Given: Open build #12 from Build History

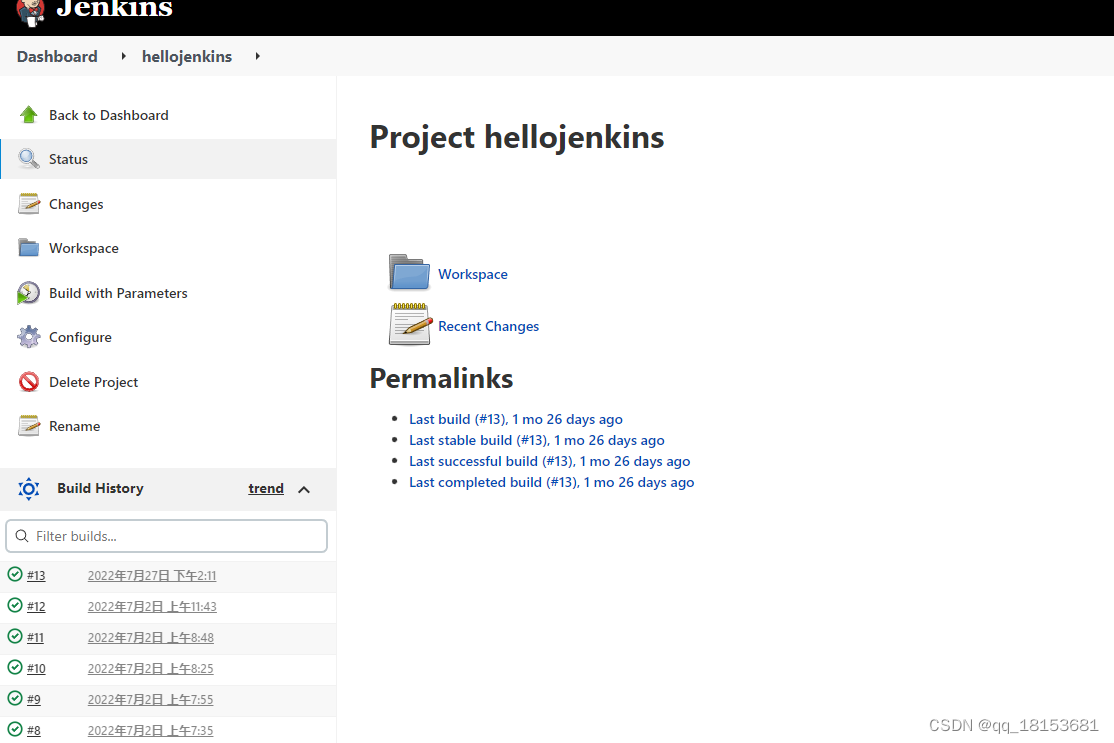Looking at the screenshot, I should point(36,606).
